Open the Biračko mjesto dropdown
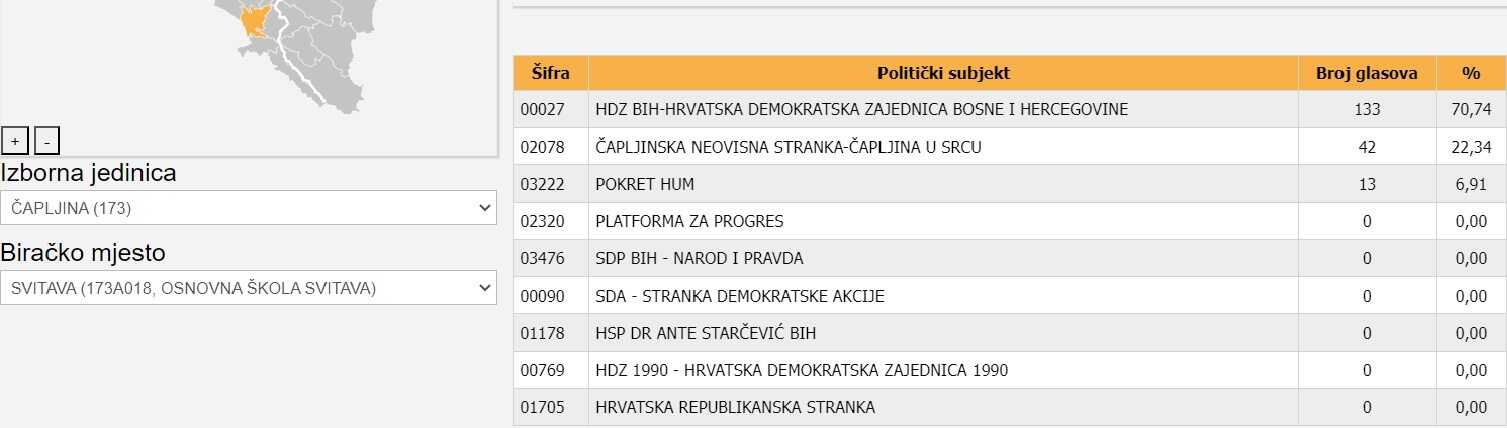 pos(248,289)
